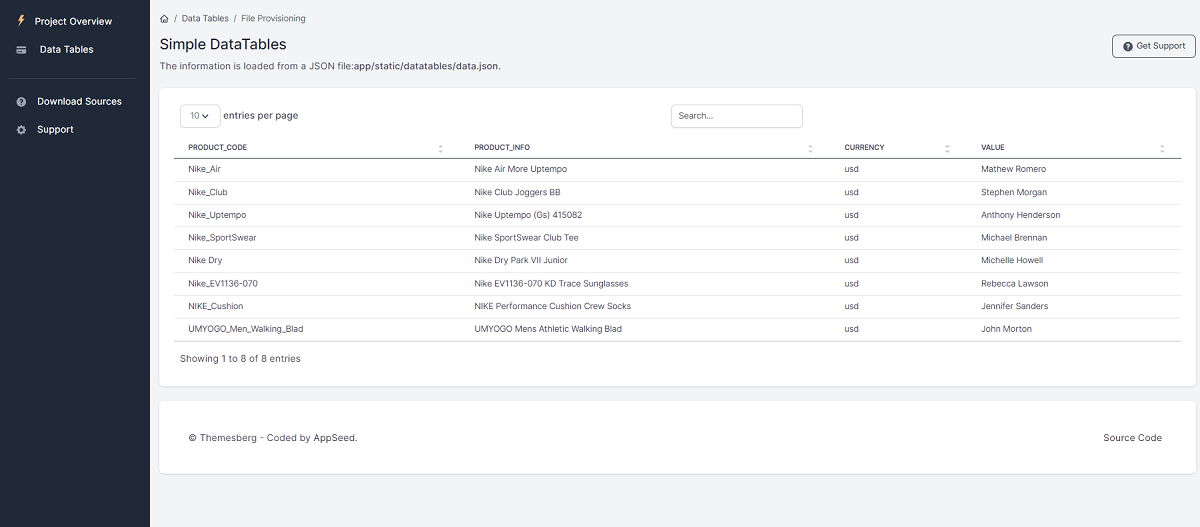Image resolution: width=1200 pixels, height=527 pixels.
Task: Sort by the PRODUCT_INFO header label
Action: [502, 148]
